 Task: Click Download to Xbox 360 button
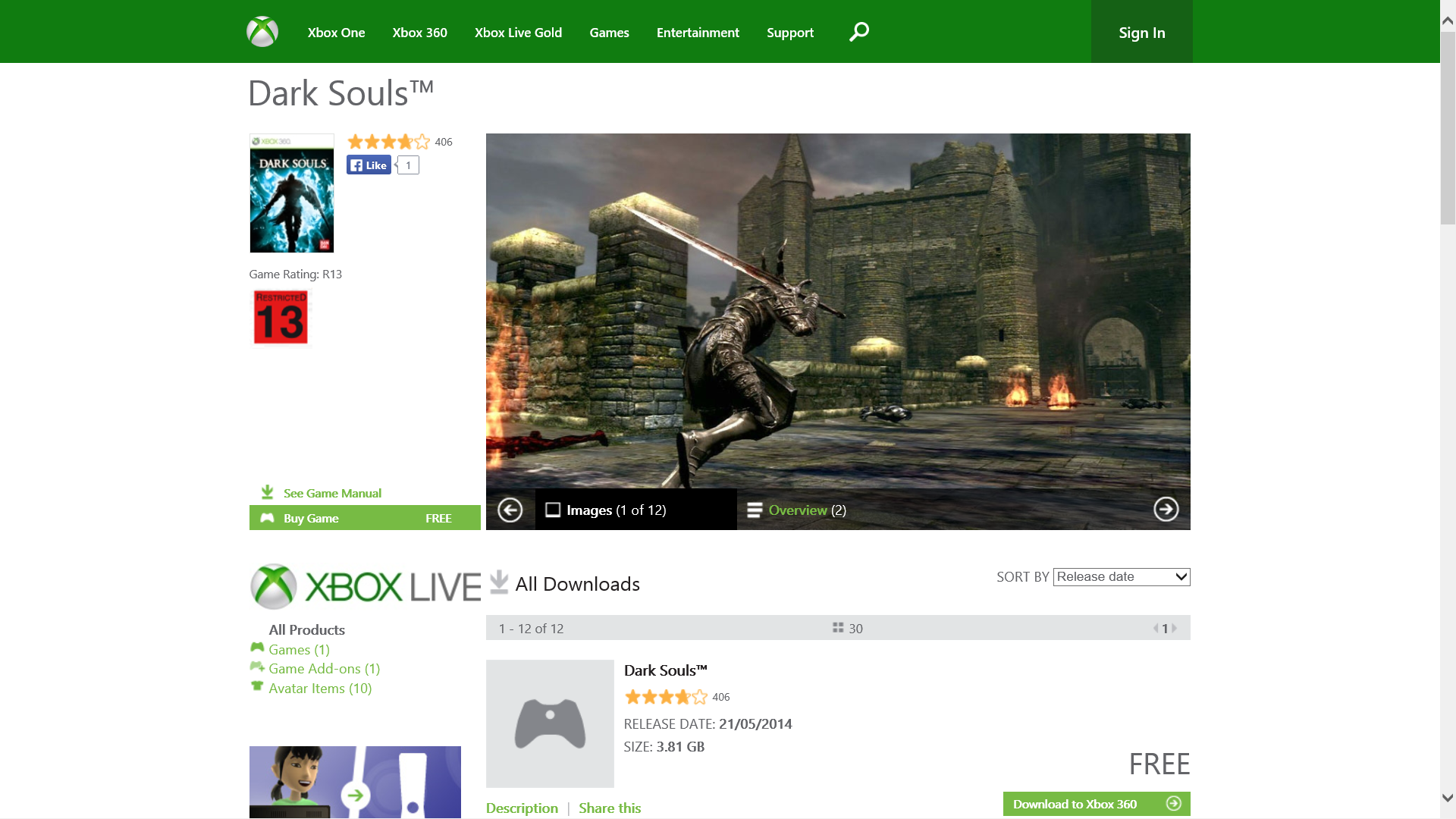(x=1097, y=804)
